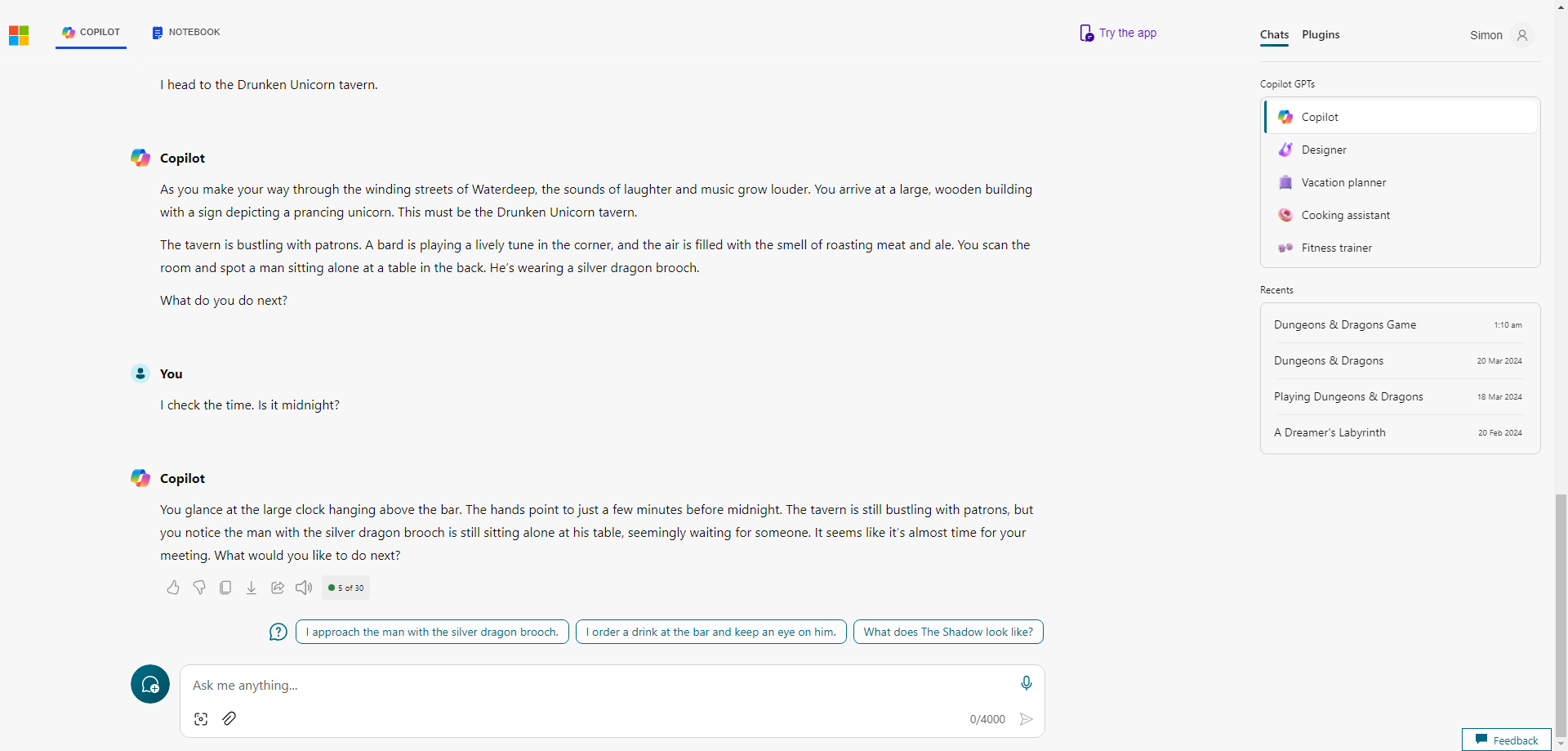Screen dimensions: 1568x751
Task: Switch to the Notebook tab
Action: coord(186,33)
